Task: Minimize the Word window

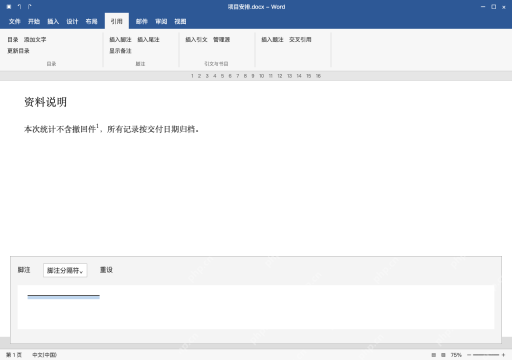Action: (x=483, y=7)
